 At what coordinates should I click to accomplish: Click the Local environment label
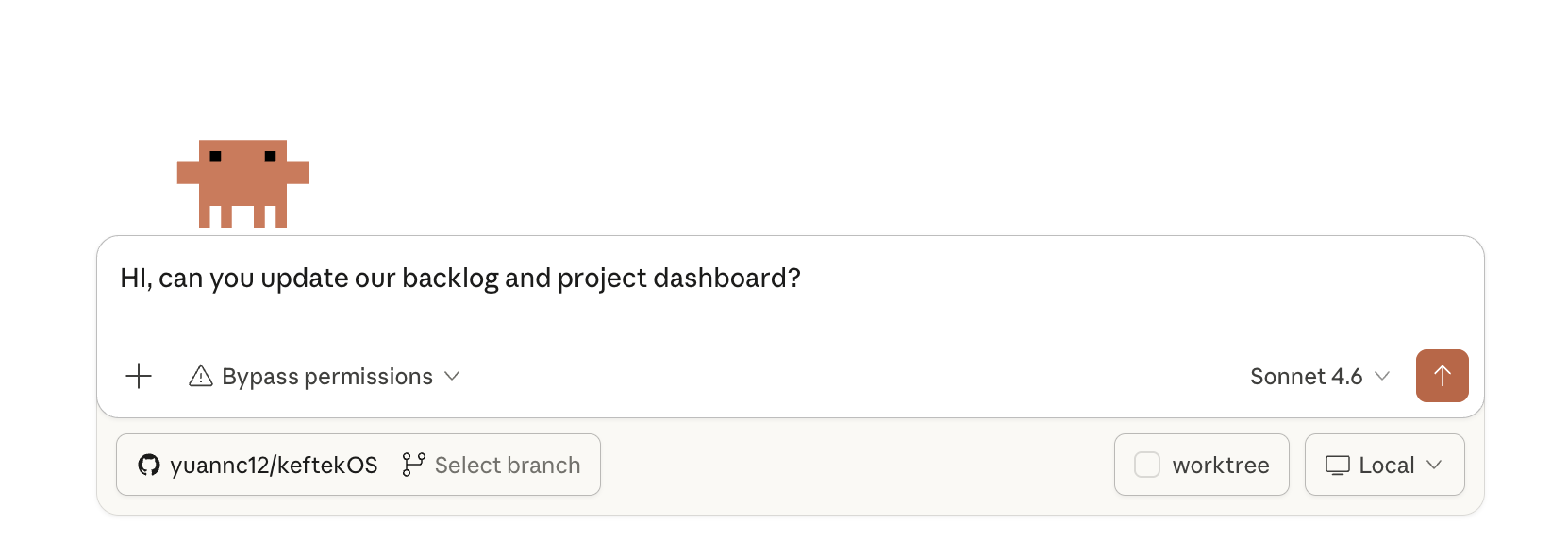pyautogui.click(x=1386, y=465)
